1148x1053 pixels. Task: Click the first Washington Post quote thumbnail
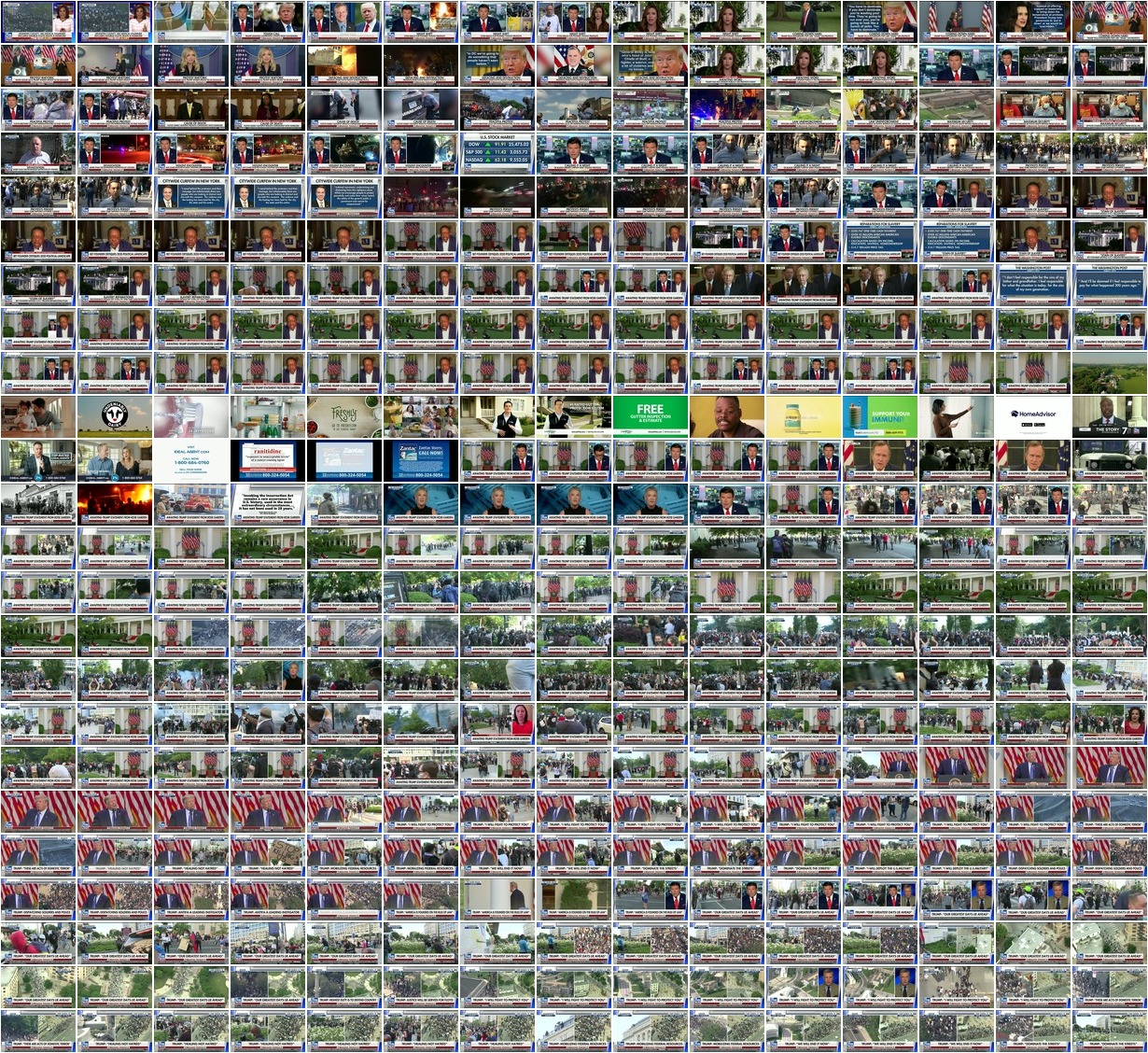(1033, 285)
